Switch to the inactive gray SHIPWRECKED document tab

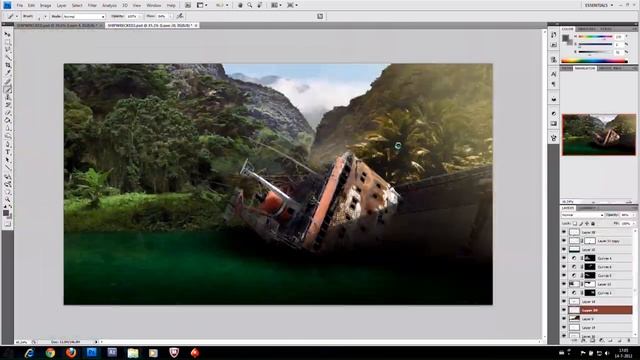tap(59, 25)
